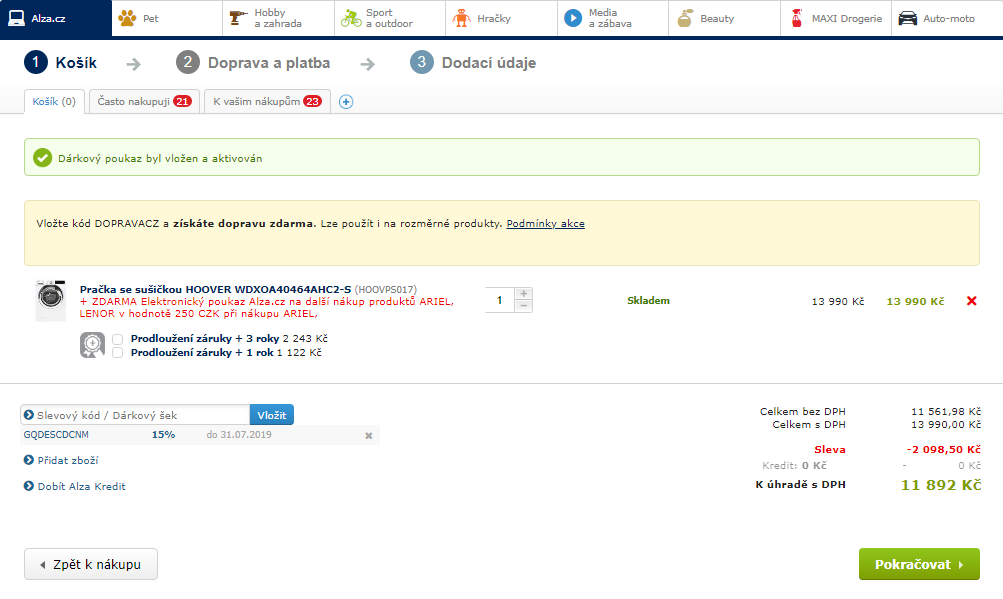Open the Podmínky akce link
The height and width of the screenshot is (599, 1003).
coord(546,223)
